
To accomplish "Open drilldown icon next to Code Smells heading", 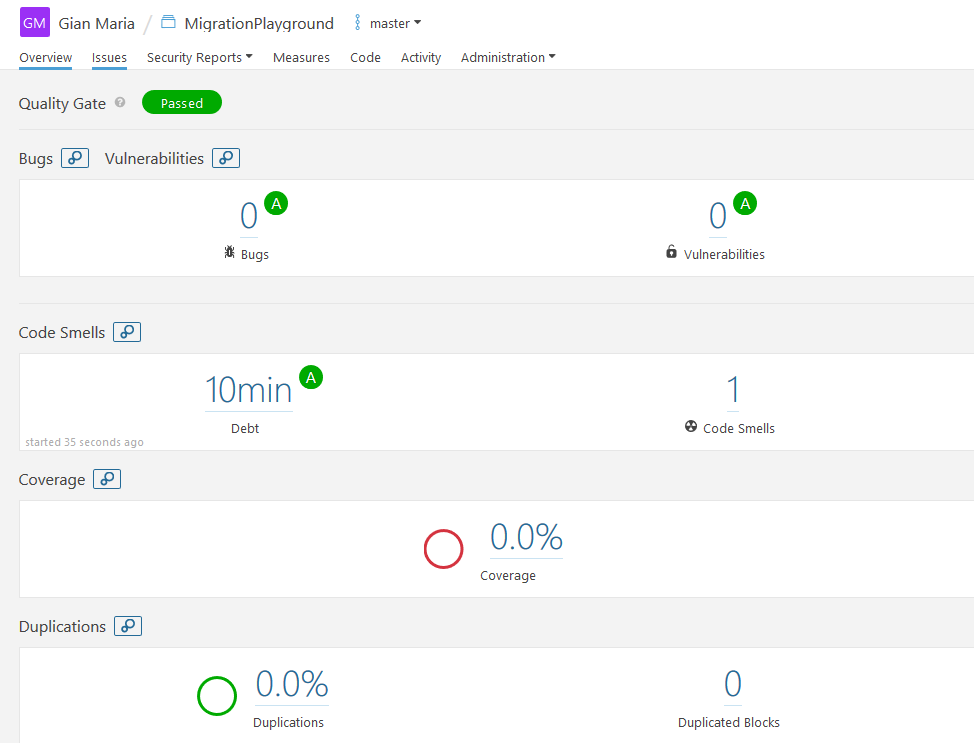I will click(127, 332).
